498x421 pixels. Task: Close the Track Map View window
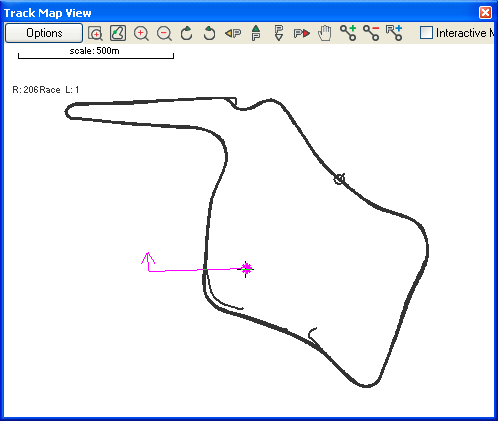point(485,13)
